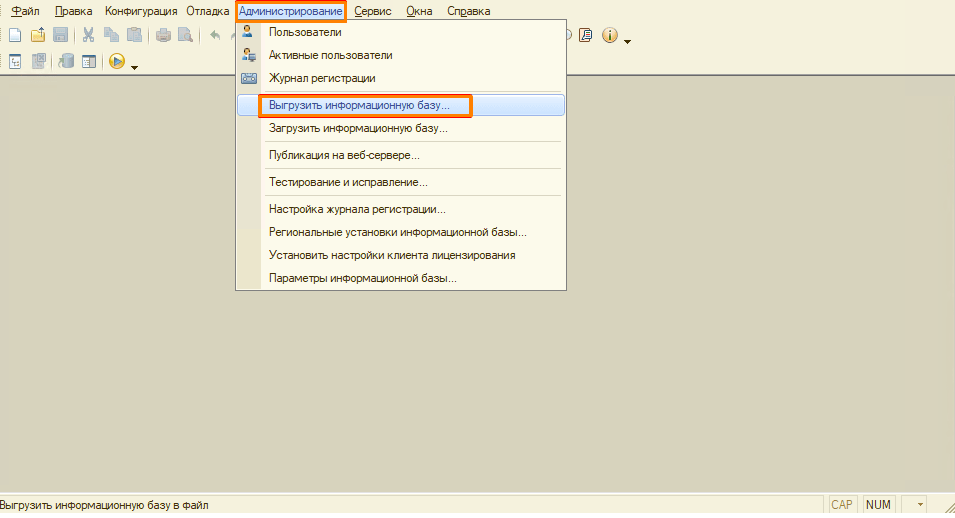Click the Save floppy disk icon
The height and width of the screenshot is (518, 955).
point(60,35)
